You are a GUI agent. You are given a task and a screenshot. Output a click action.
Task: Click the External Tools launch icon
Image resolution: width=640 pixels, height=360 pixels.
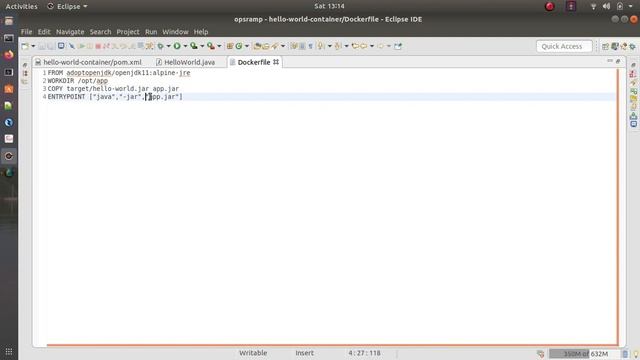click(211, 46)
